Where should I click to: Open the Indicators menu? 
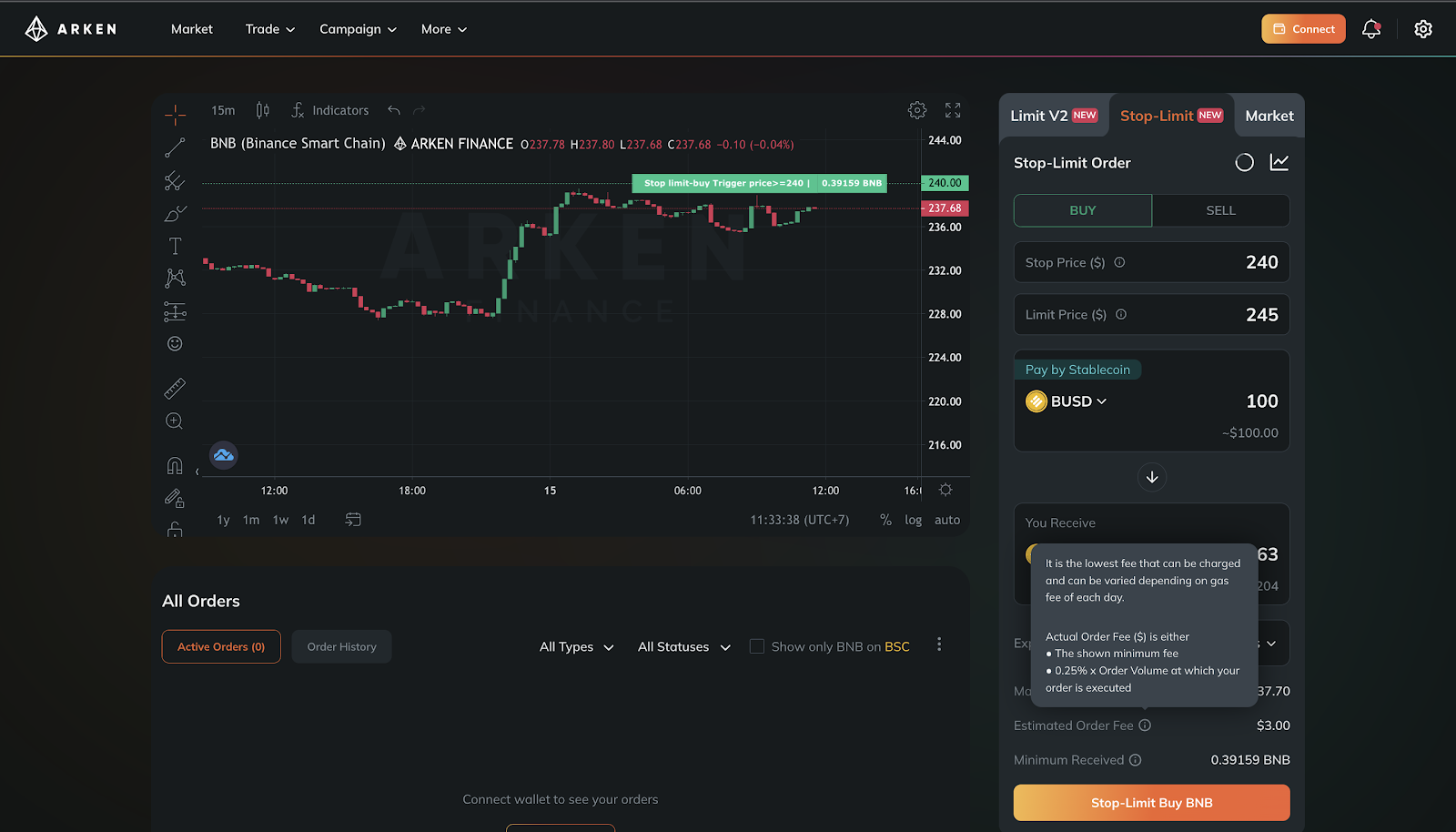pos(330,110)
